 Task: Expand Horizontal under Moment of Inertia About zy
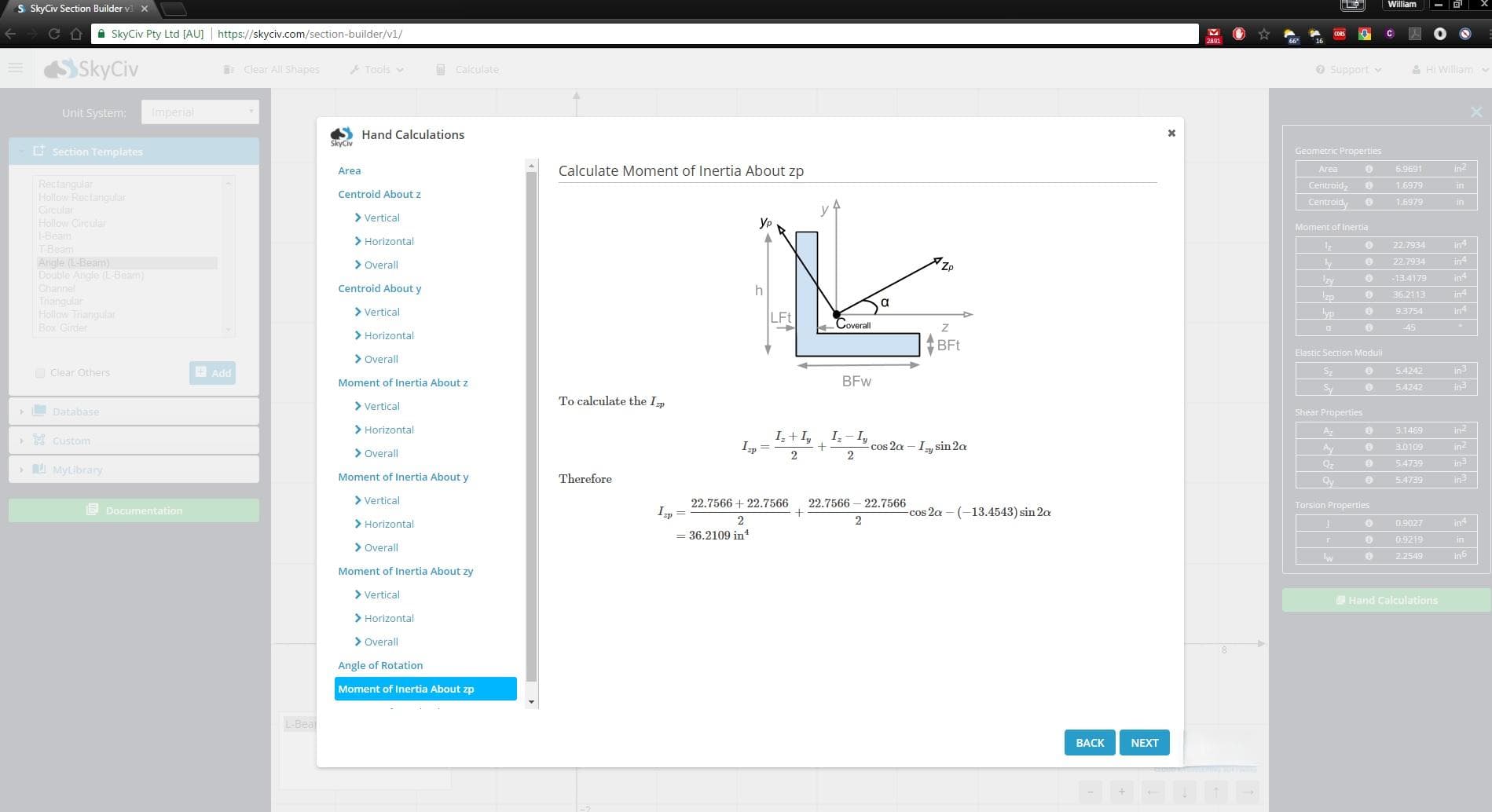(384, 618)
